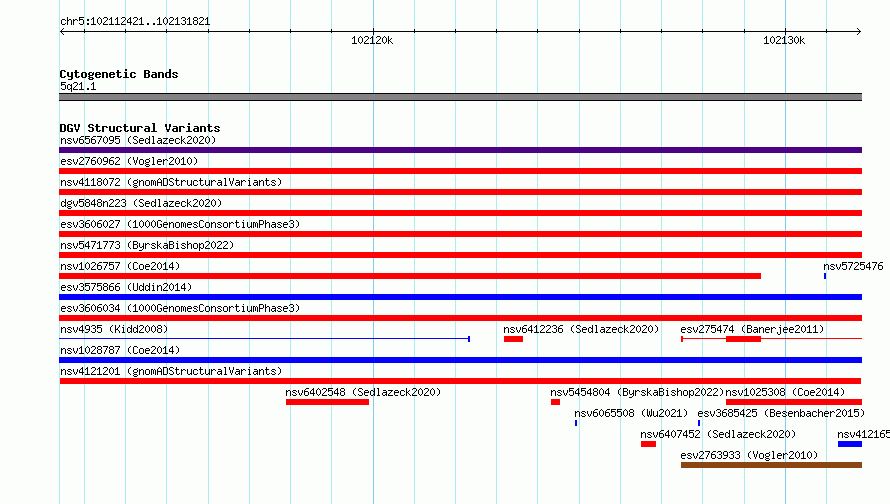
Task: Click the red nsv4118072 variant bar
Action: [460, 192]
